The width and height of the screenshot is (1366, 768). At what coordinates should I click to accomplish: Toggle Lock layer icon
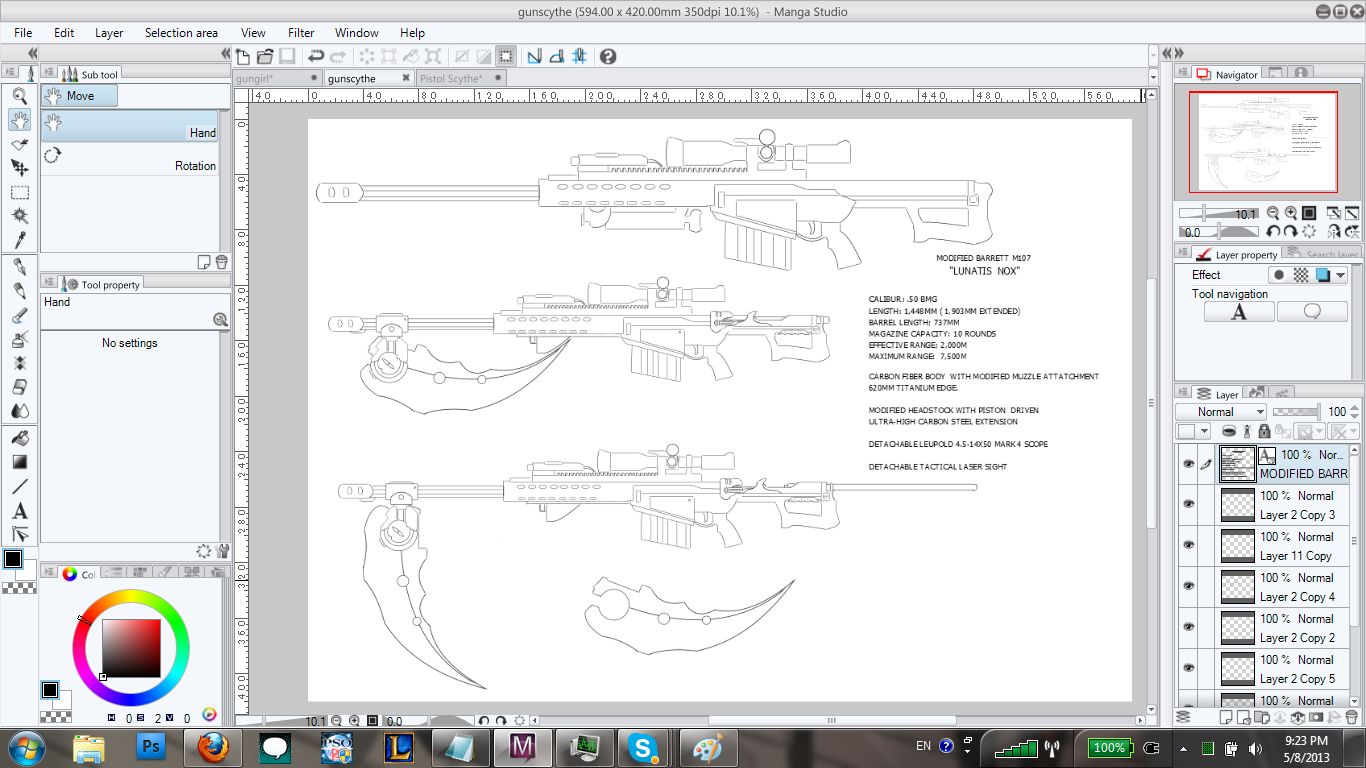[1264, 431]
